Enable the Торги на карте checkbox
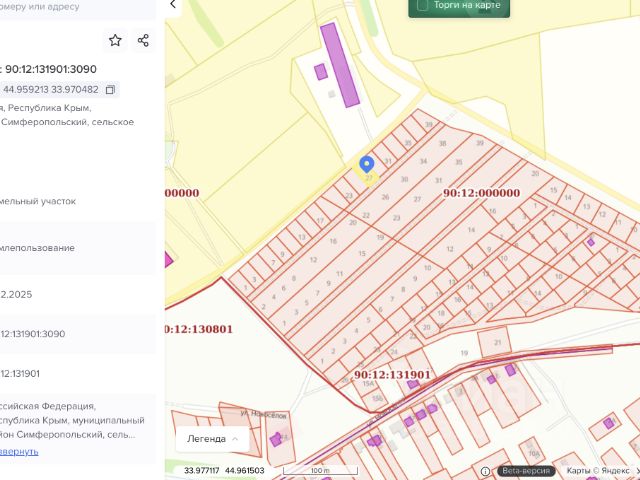This screenshot has height=480, width=640. 423,5
